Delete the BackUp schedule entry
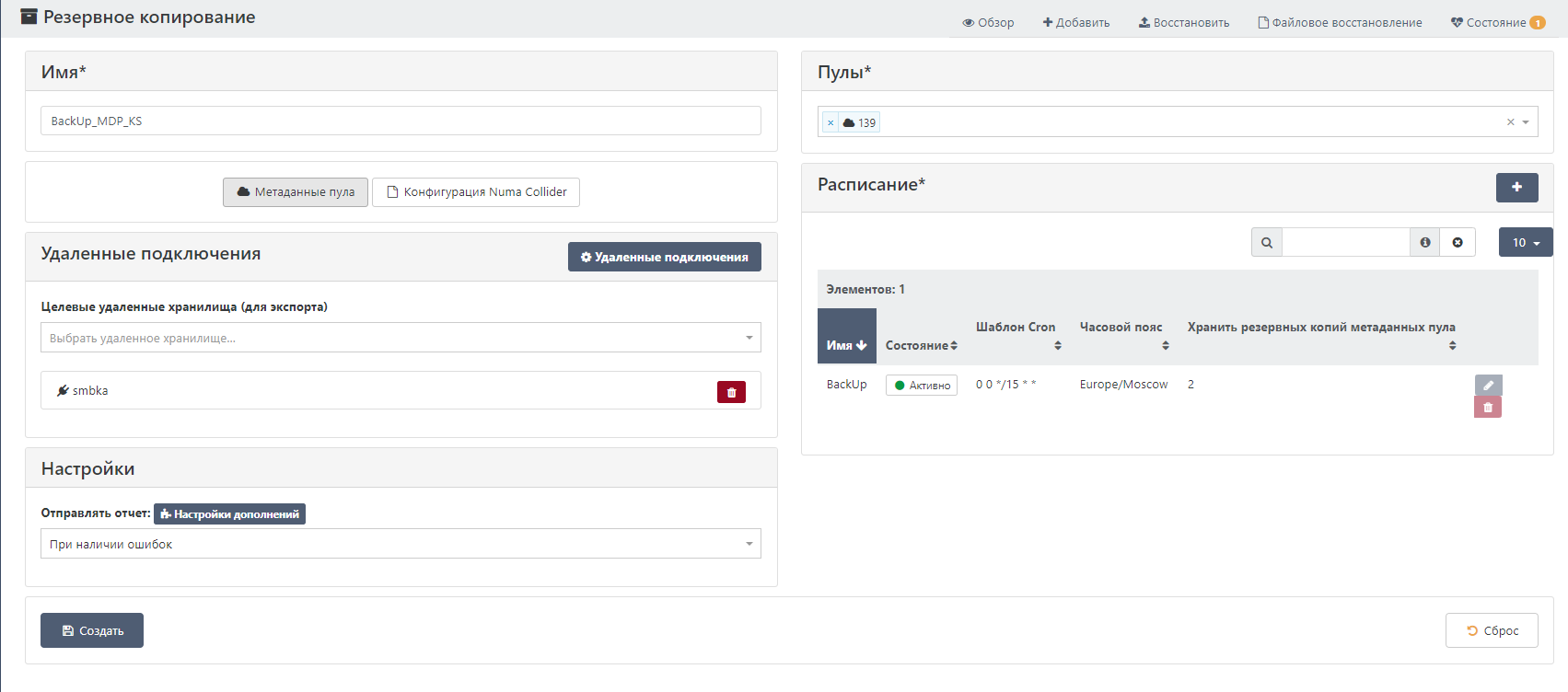 point(1488,407)
